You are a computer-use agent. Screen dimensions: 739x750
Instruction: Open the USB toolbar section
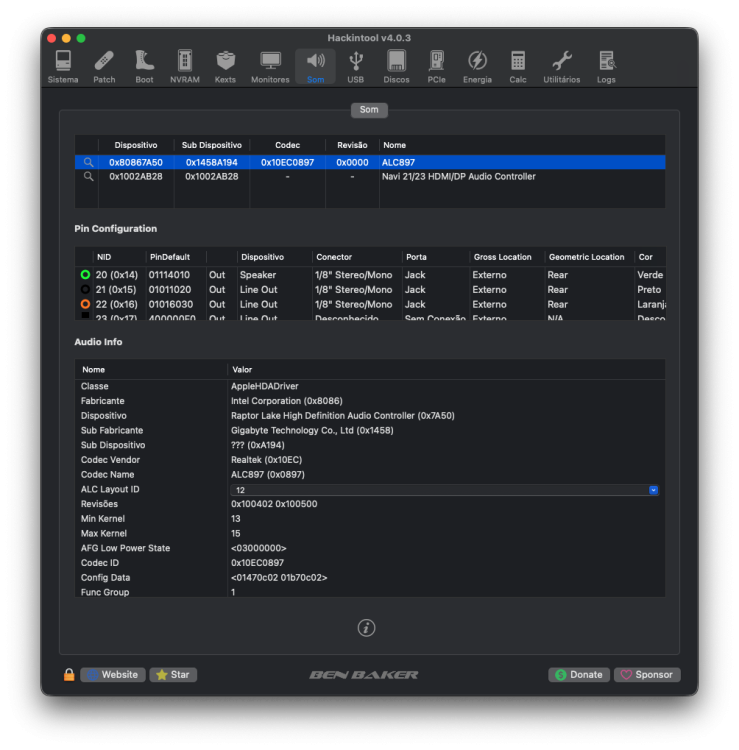pos(355,67)
